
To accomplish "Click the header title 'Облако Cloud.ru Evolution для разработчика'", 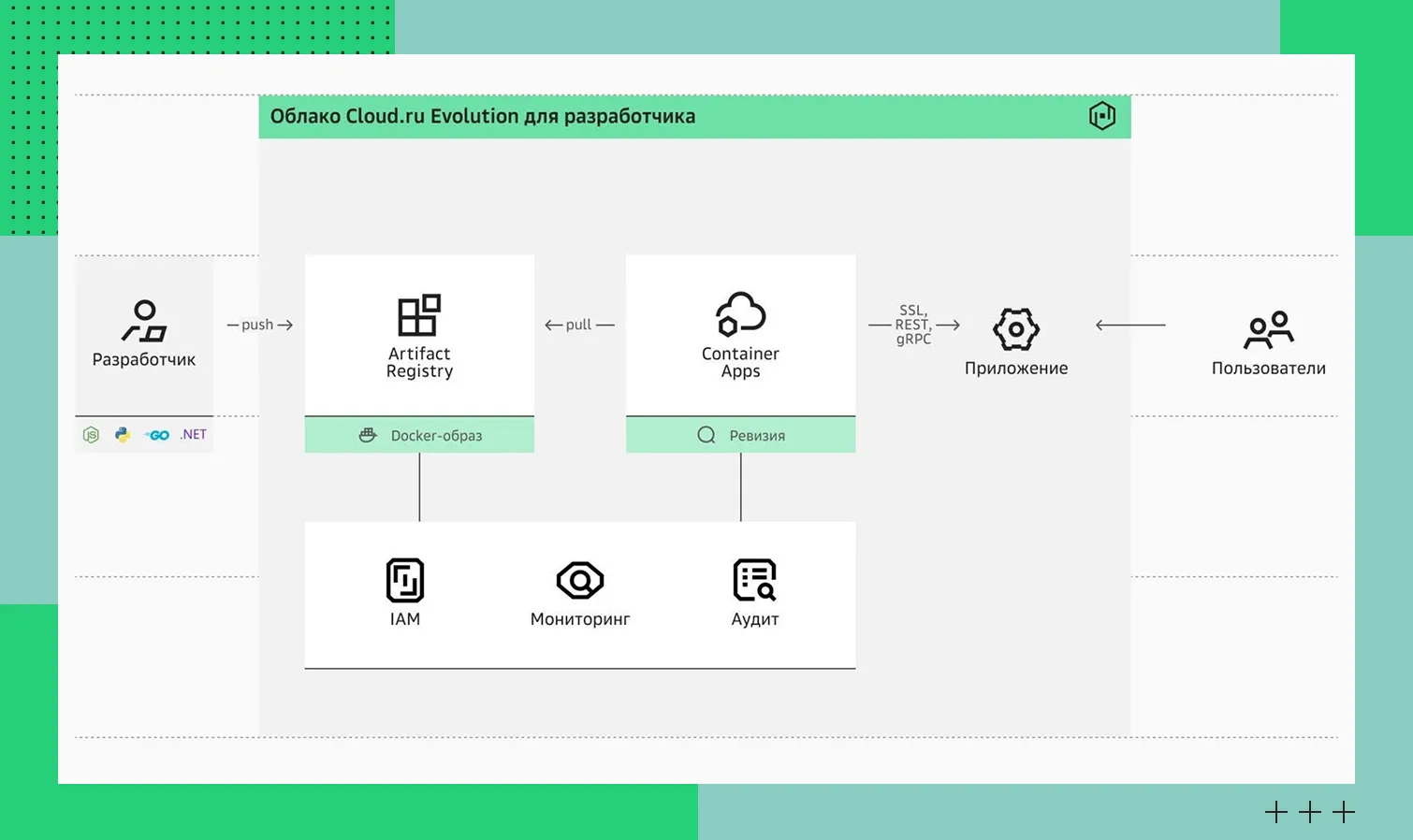I will pyautogui.click(x=483, y=116).
